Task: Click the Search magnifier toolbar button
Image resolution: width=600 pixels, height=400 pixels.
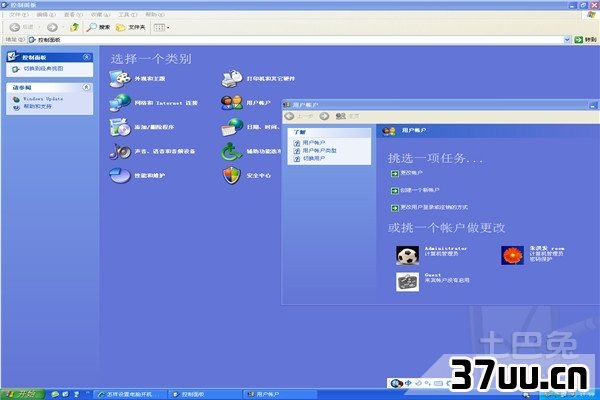Action: [x=98, y=27]
